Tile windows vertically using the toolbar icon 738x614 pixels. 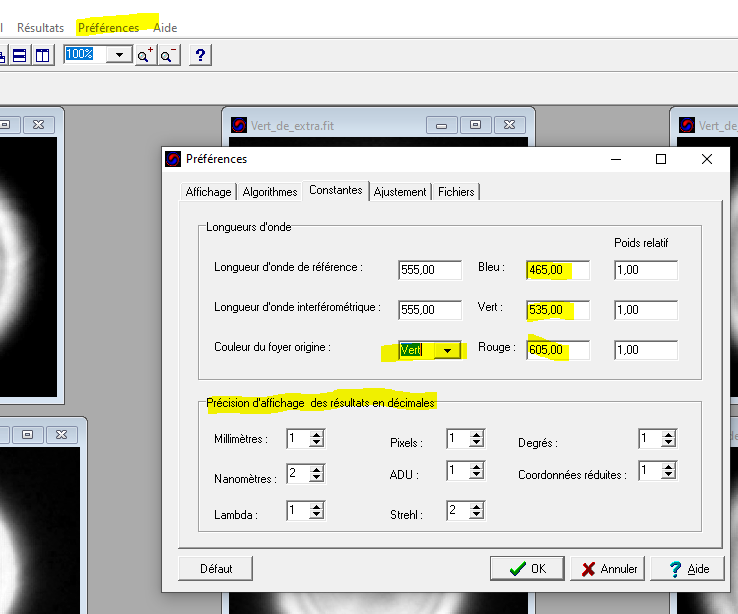pyautogui.click(x=43, y=56)
